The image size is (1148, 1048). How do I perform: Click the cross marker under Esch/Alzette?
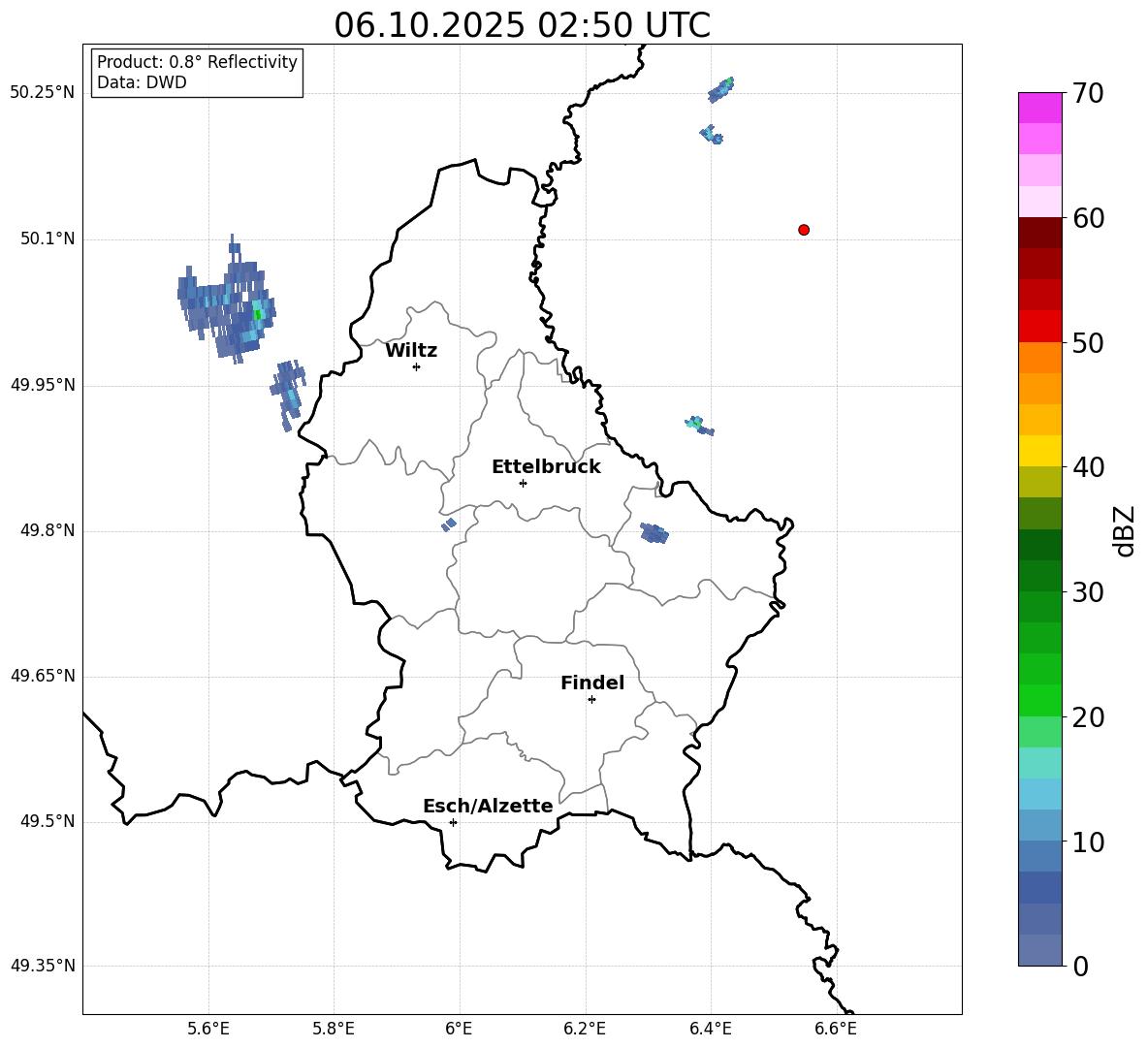[453, 822]
